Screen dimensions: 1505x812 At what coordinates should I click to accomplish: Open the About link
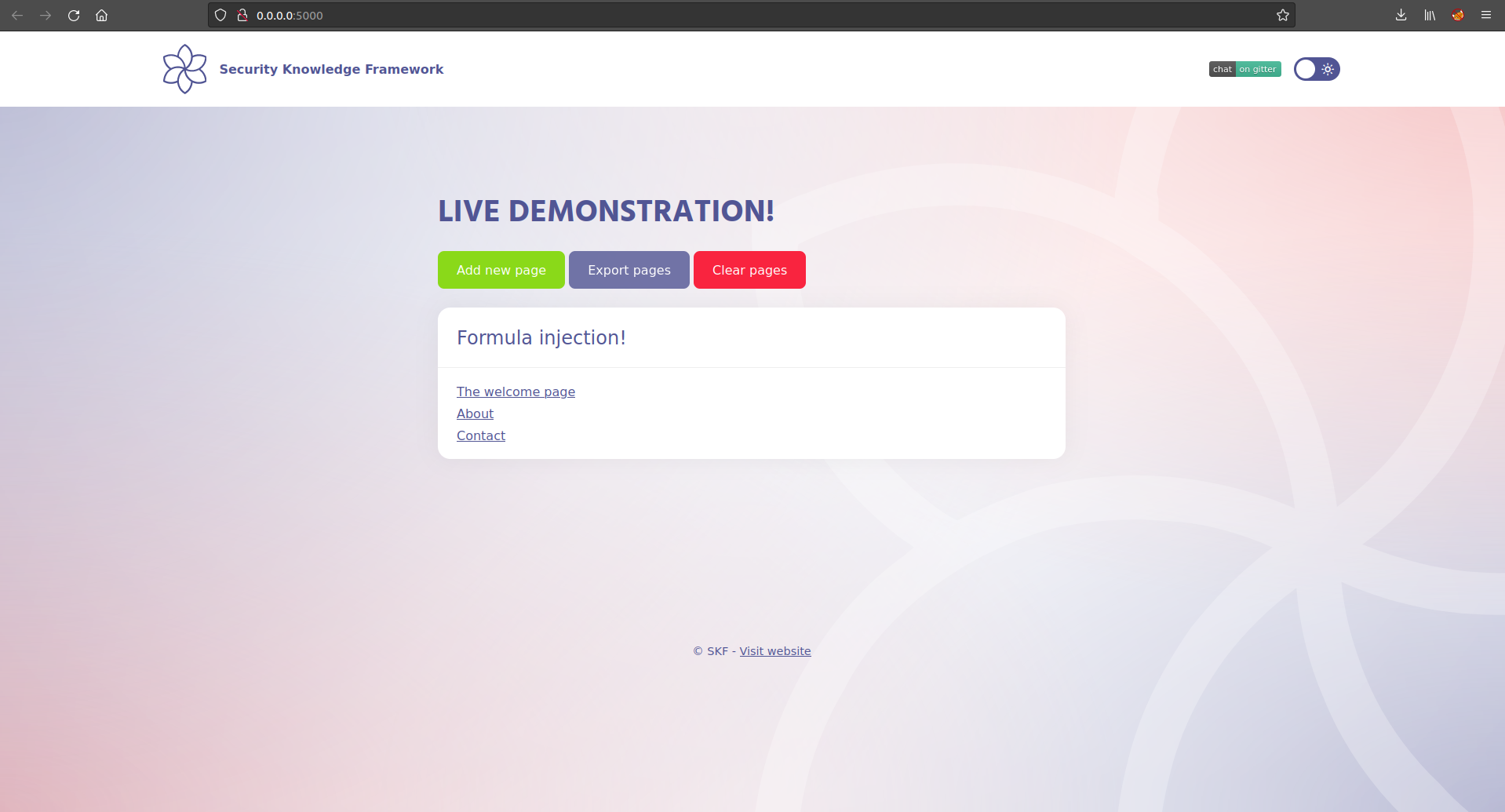click(x=475, y=413)
